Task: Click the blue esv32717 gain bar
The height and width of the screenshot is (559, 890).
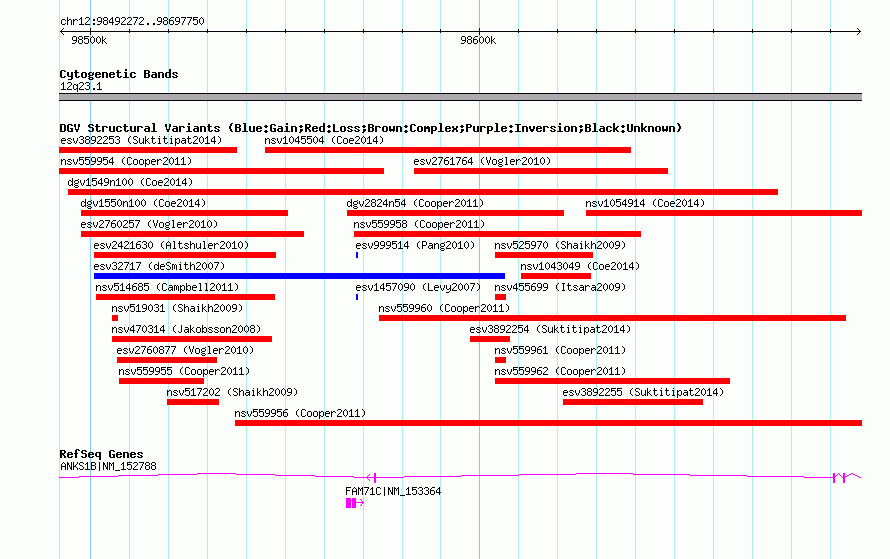Action: point(299,276)
